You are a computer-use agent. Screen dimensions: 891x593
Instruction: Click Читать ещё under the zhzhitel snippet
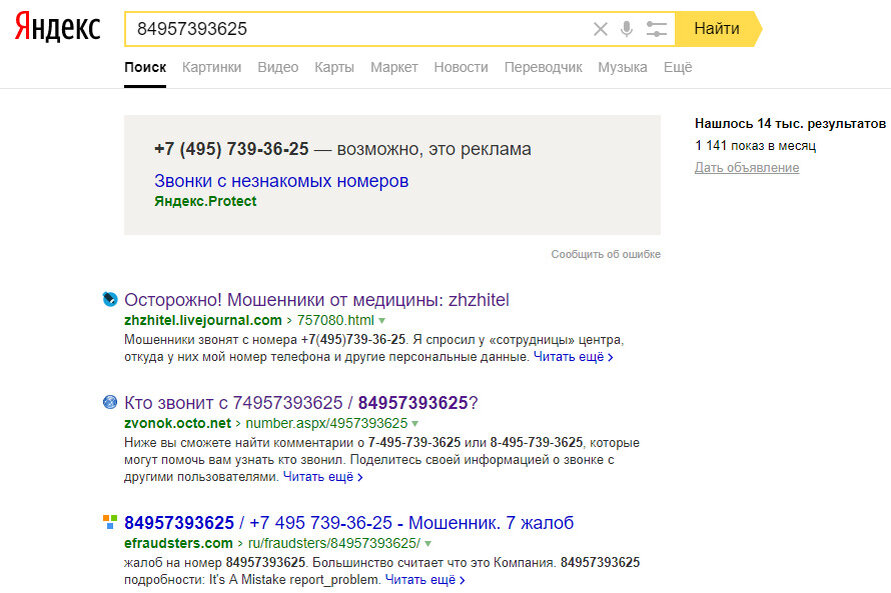(573, 357)
